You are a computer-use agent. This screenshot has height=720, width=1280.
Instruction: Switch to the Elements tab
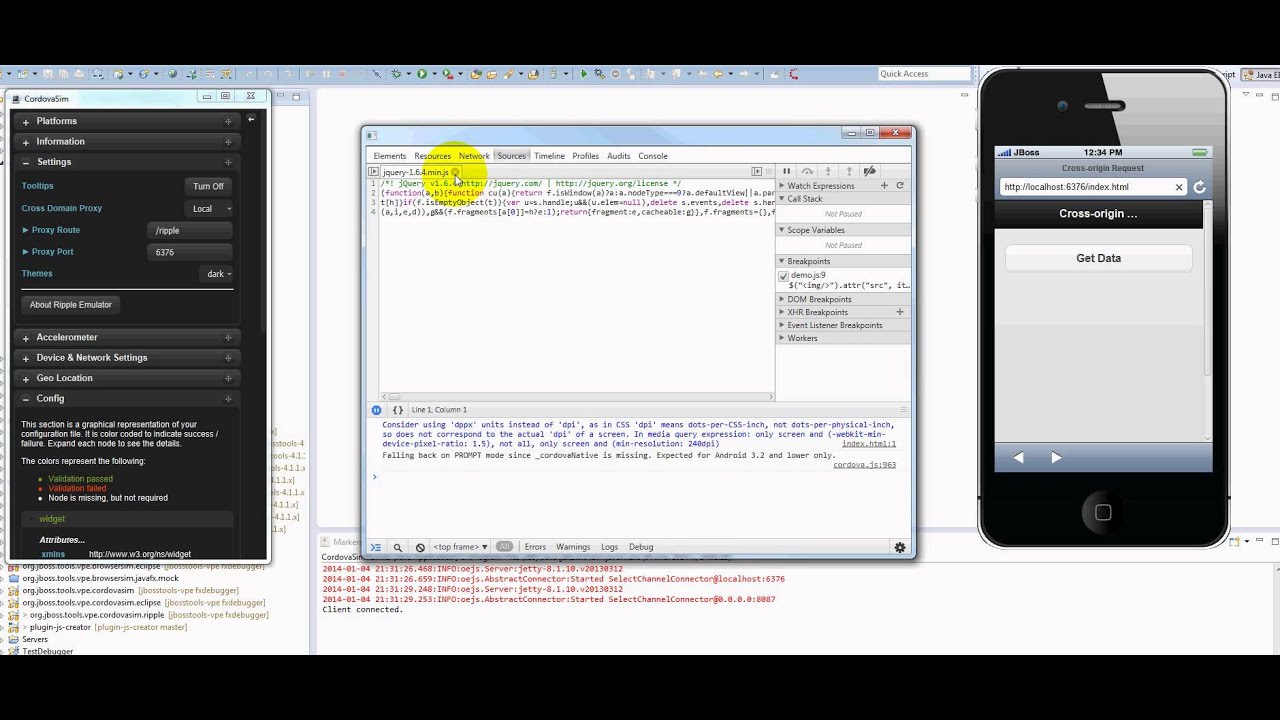[390, 156]
